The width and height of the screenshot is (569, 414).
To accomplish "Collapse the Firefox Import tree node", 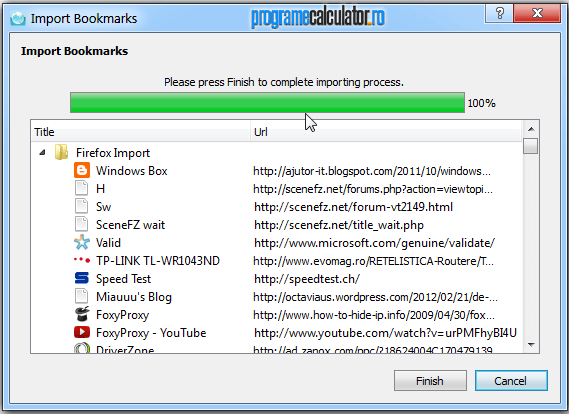I will [42, 152].
